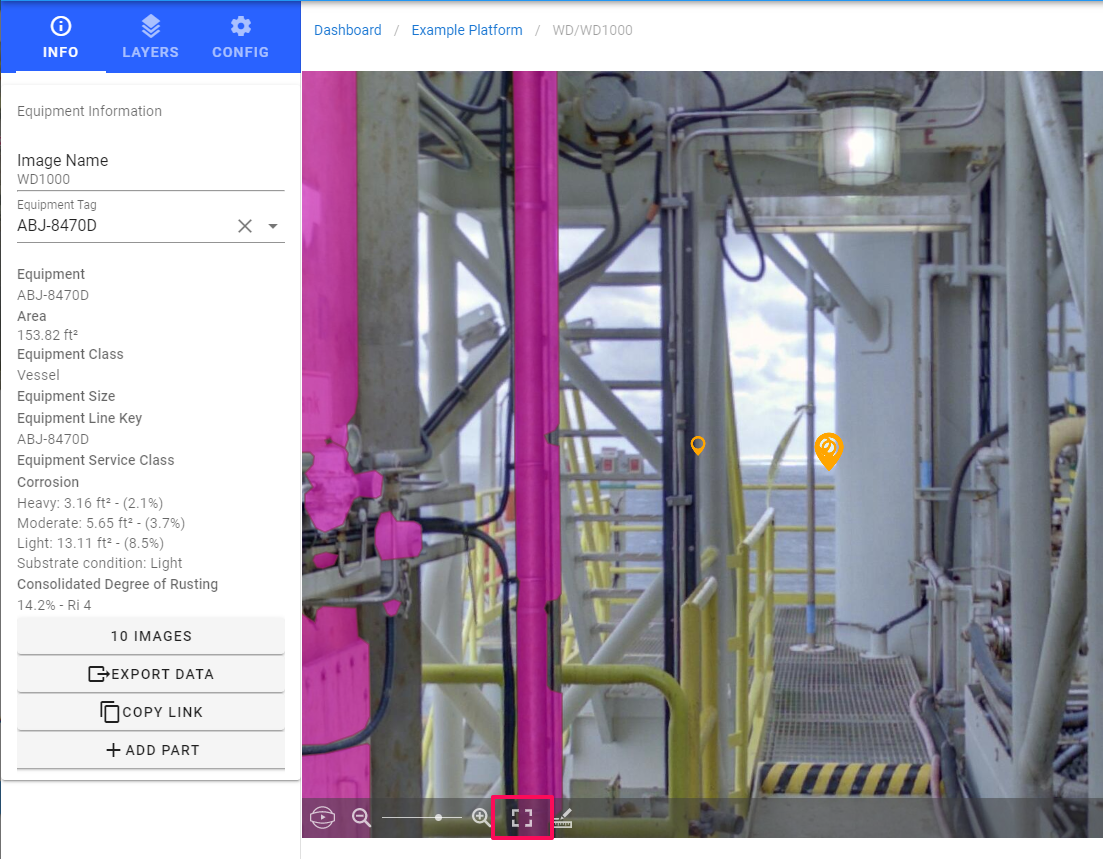1103x859 pixels.
Task: Switch to the LAYERS tab
Action: click(150, 38)
